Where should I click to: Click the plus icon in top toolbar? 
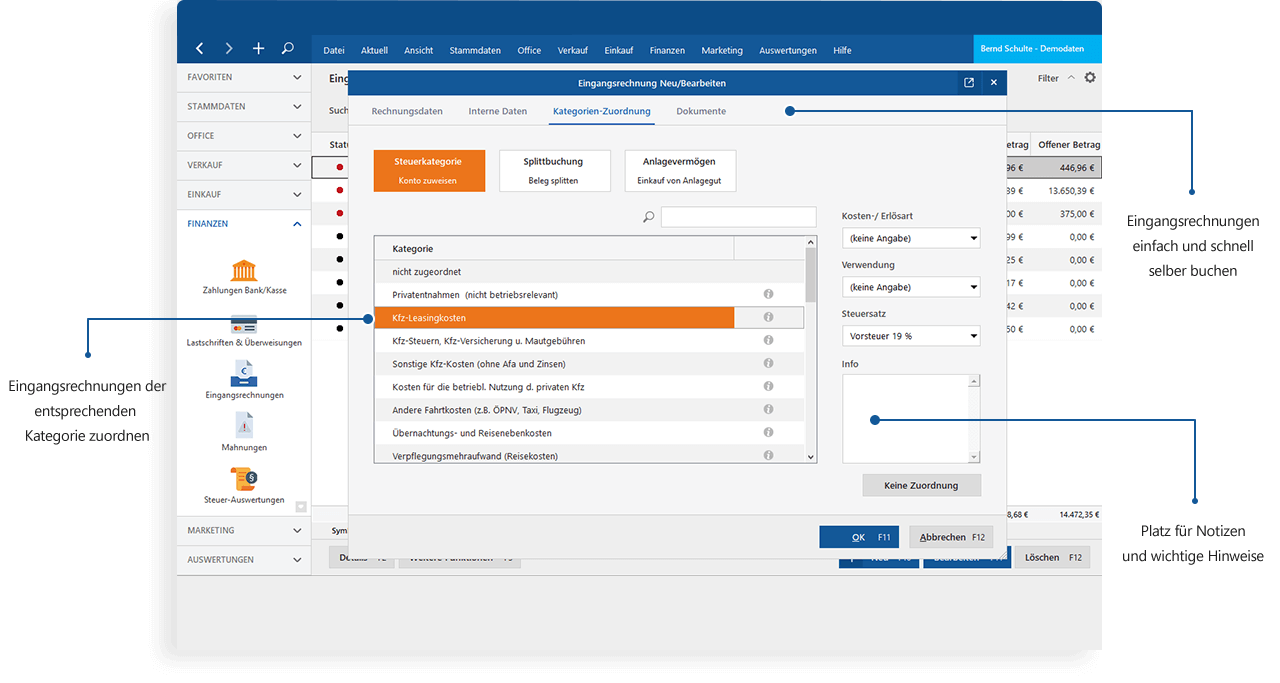click(x=258, y=48)
